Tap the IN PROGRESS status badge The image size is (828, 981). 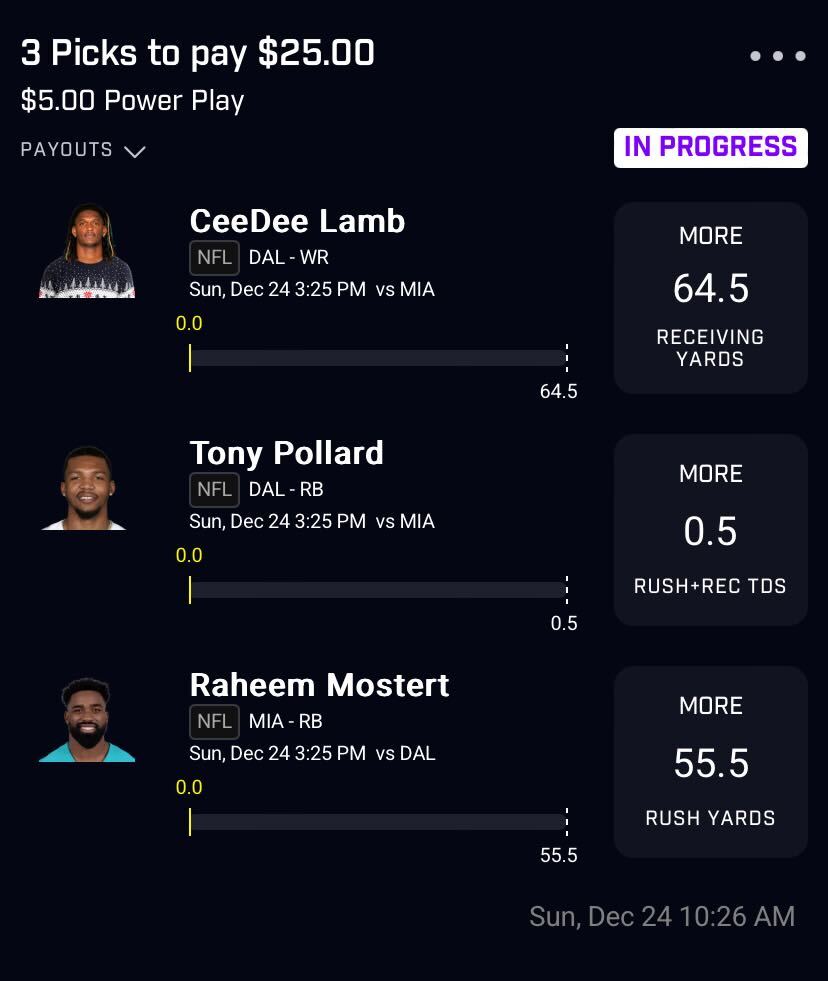pos(710,148)
